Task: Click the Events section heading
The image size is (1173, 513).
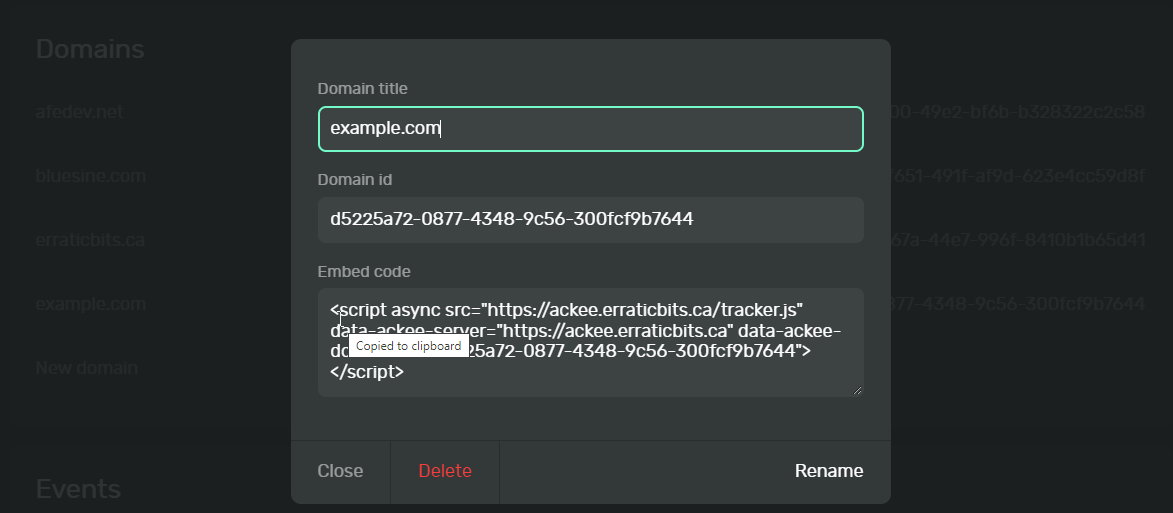Action: tap(78, 488)
